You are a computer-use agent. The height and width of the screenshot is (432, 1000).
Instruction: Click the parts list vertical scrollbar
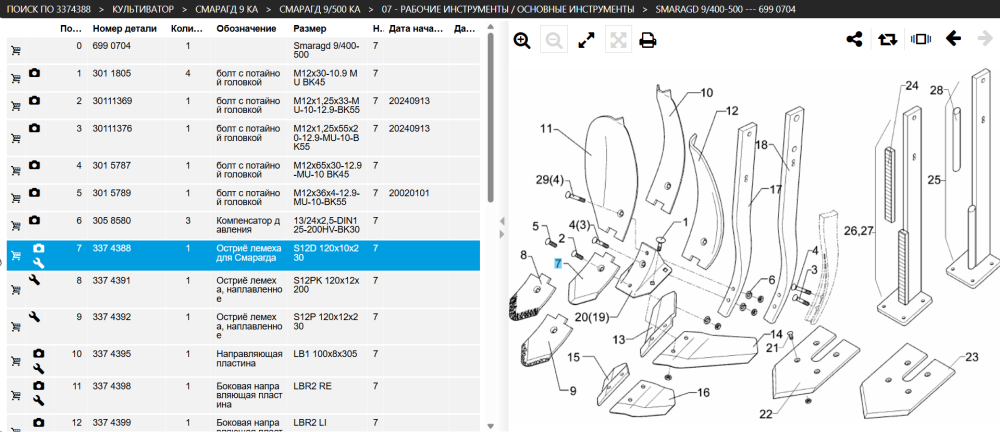(490, 118)
